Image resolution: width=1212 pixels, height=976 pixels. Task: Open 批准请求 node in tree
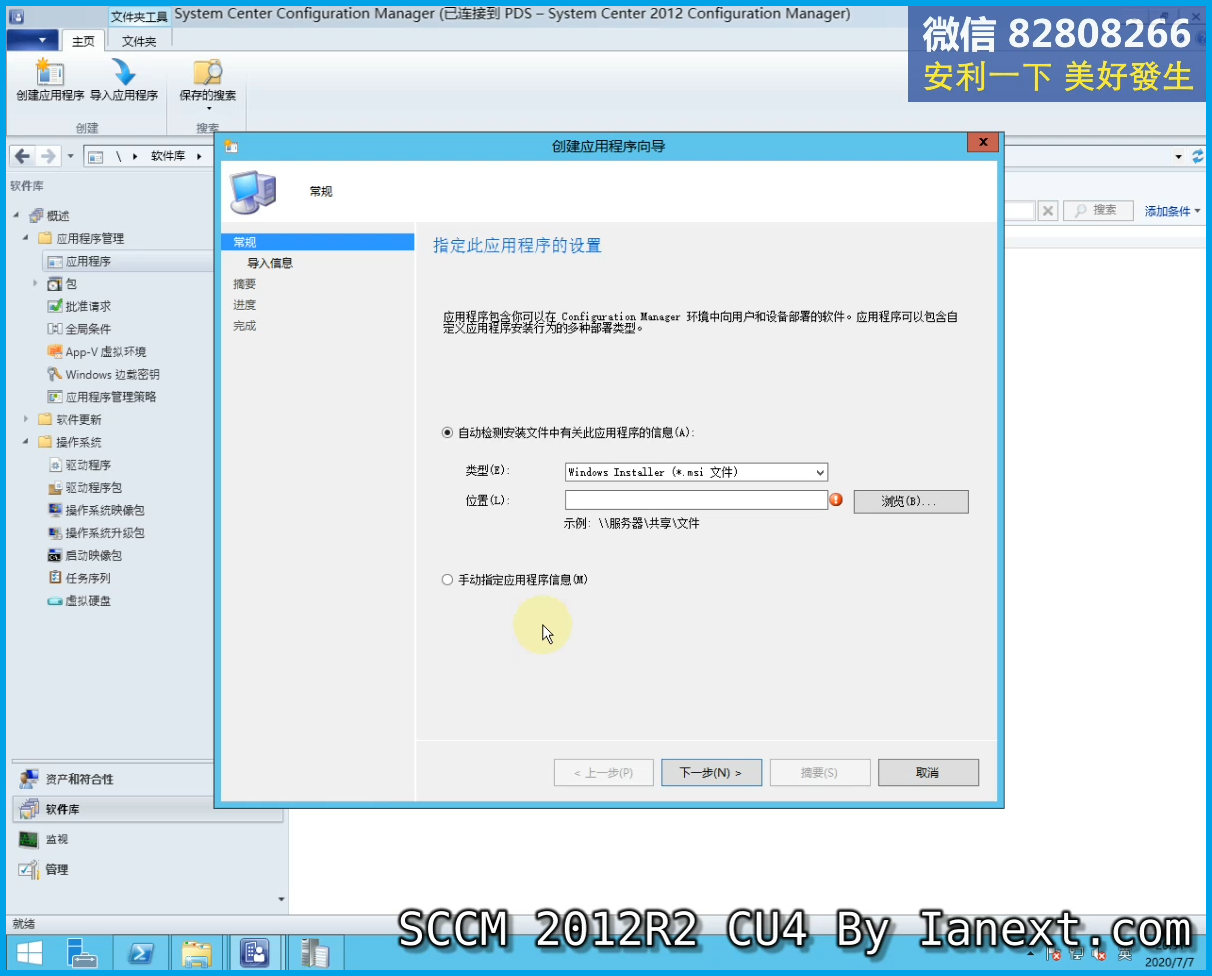pos(88,306)
